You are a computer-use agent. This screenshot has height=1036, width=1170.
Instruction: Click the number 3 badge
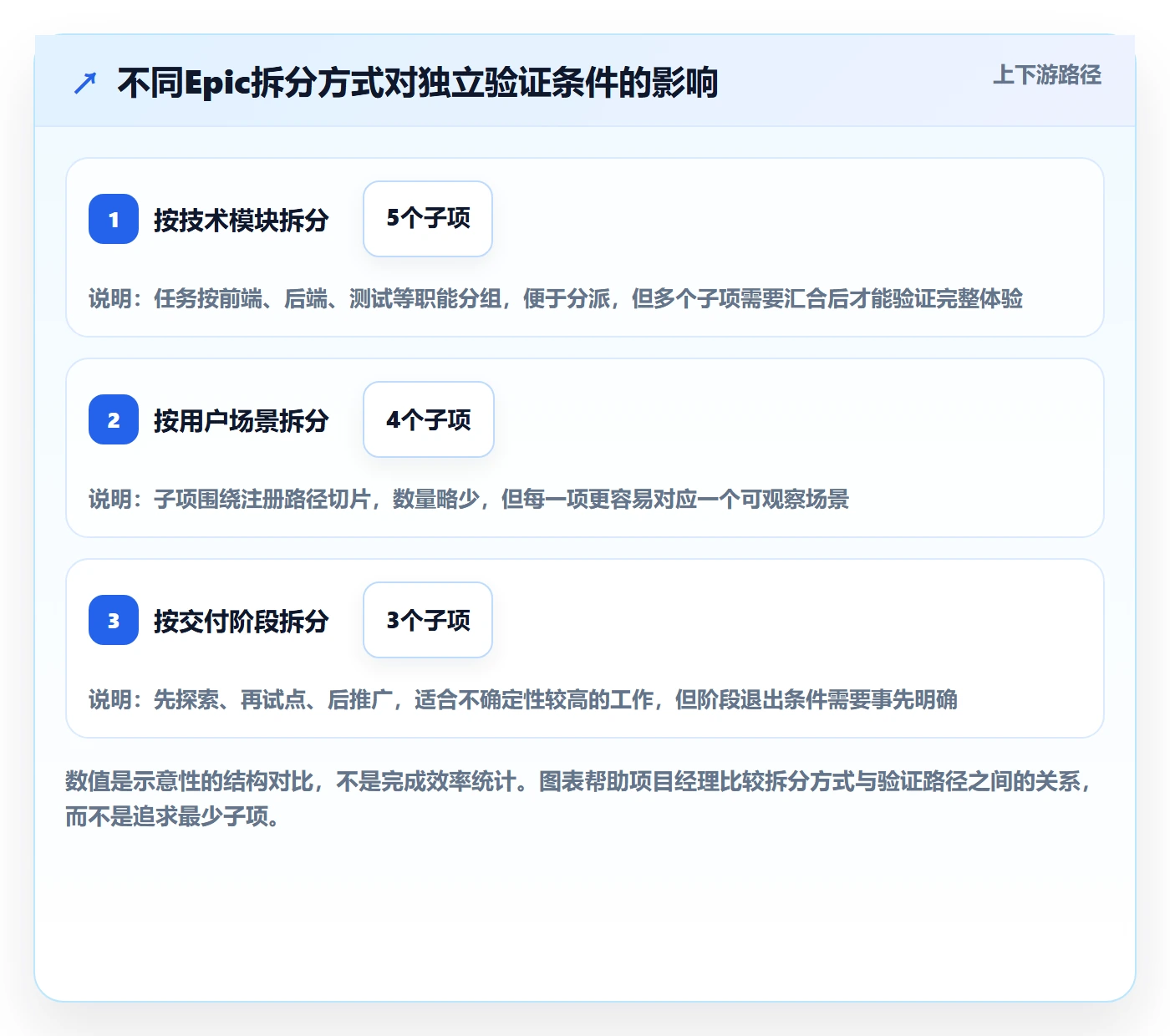114,620
